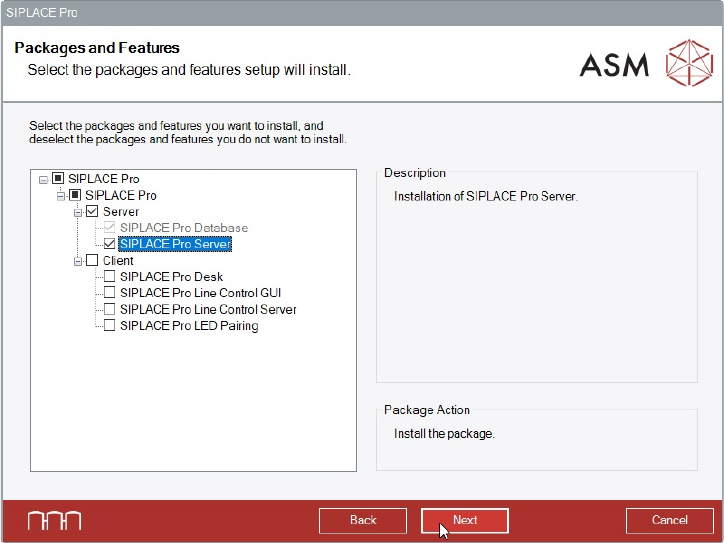Select SIPLACE Pro LED Pairing label
This screenshot has height=543, width=724.
[x=189, y=326]
